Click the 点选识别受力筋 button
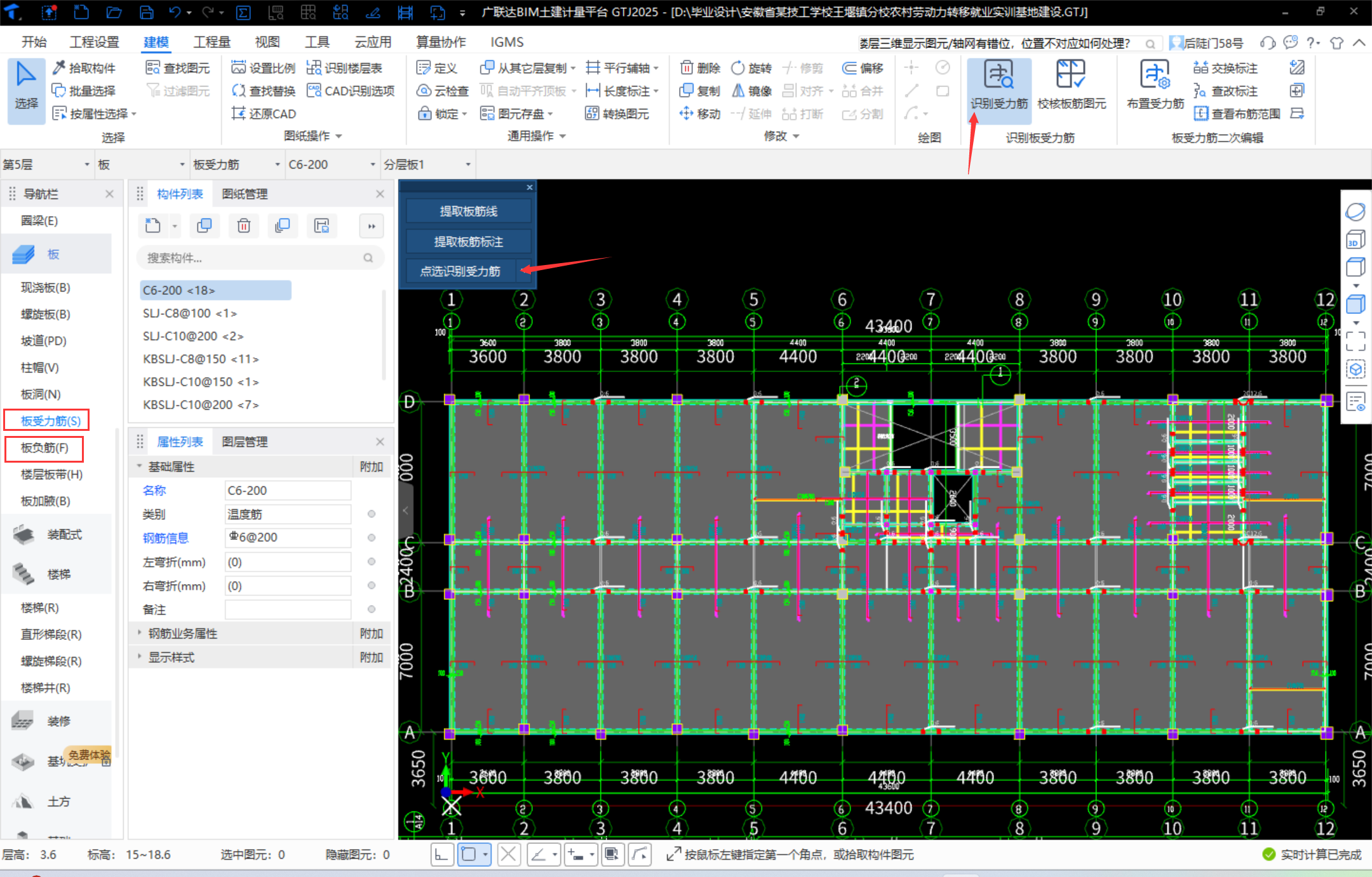 (x=461, y=271)
